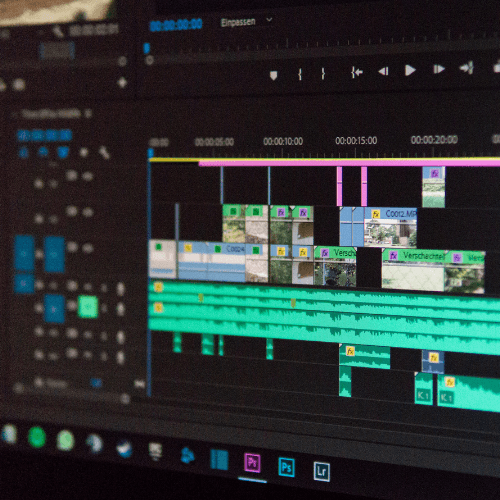Go to Out point
Viewport: 500px width, 500px height.
(x=467, y=68)
